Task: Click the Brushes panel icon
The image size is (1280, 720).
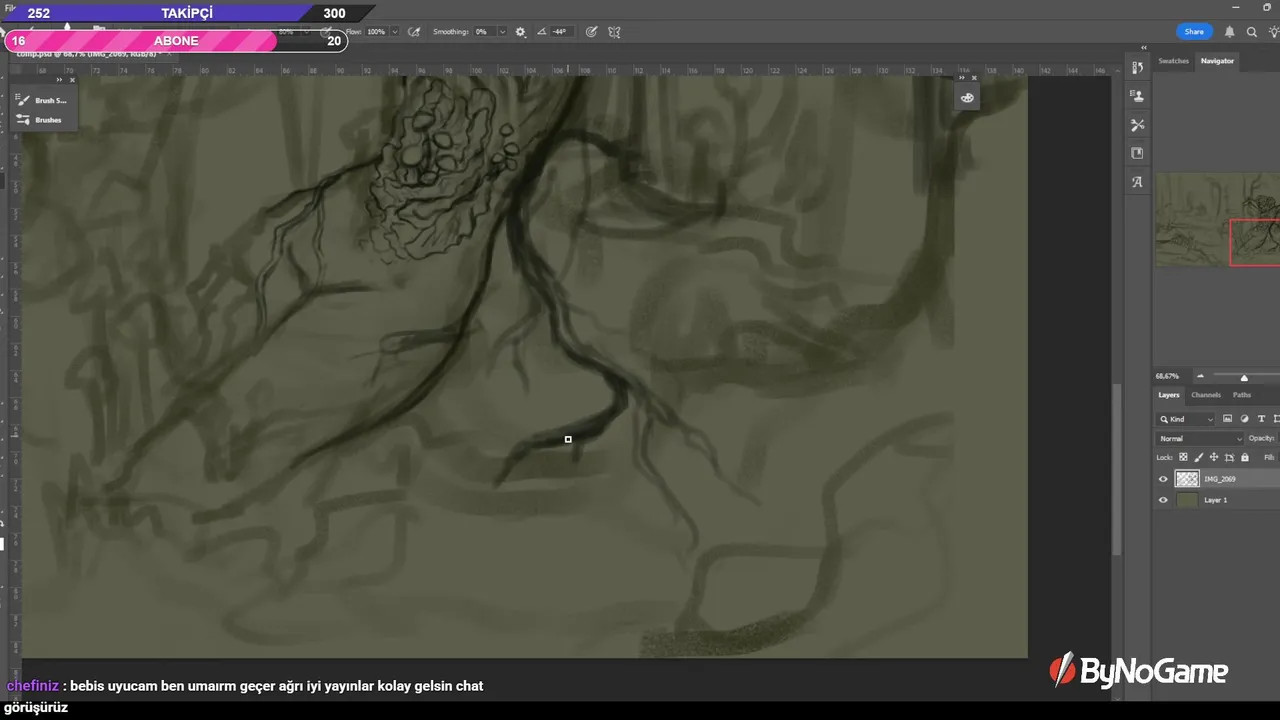Action: [x=23, y=120]
